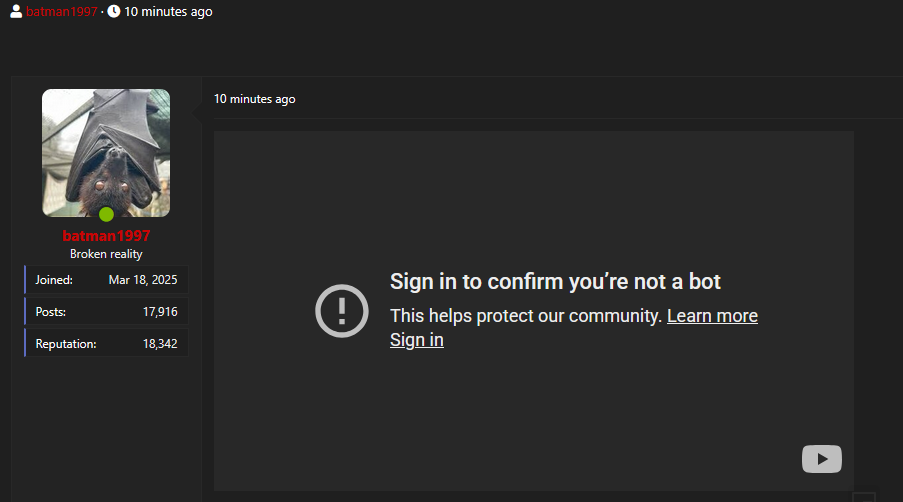Open the hanging bat avatar image

[106, 150]
